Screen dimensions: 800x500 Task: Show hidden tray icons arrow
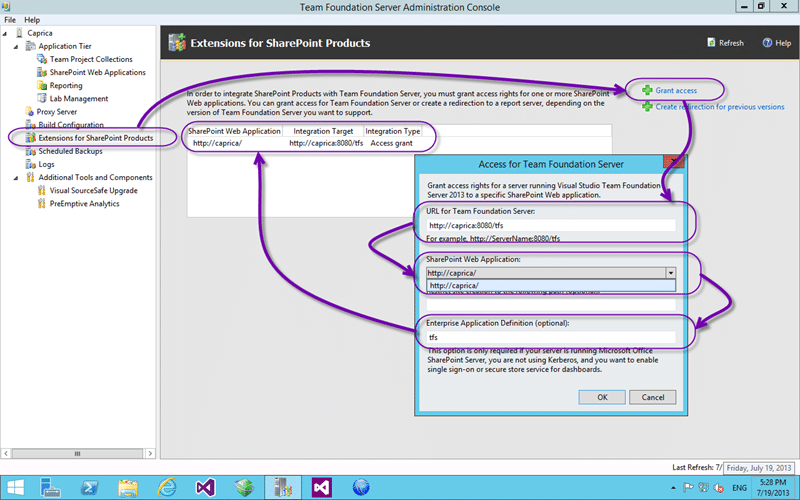[x=673, y=488]
